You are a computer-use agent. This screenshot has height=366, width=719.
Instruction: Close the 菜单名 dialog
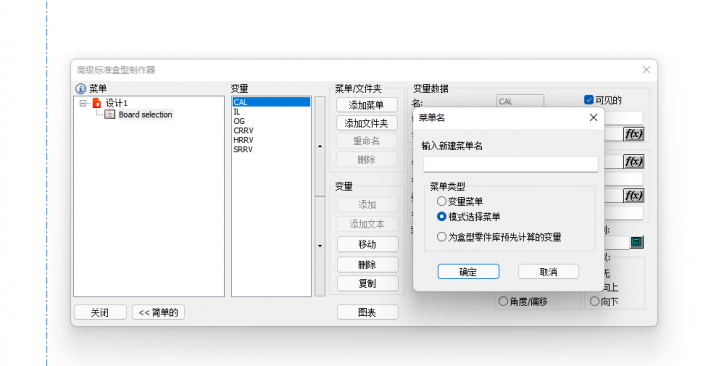593,118
